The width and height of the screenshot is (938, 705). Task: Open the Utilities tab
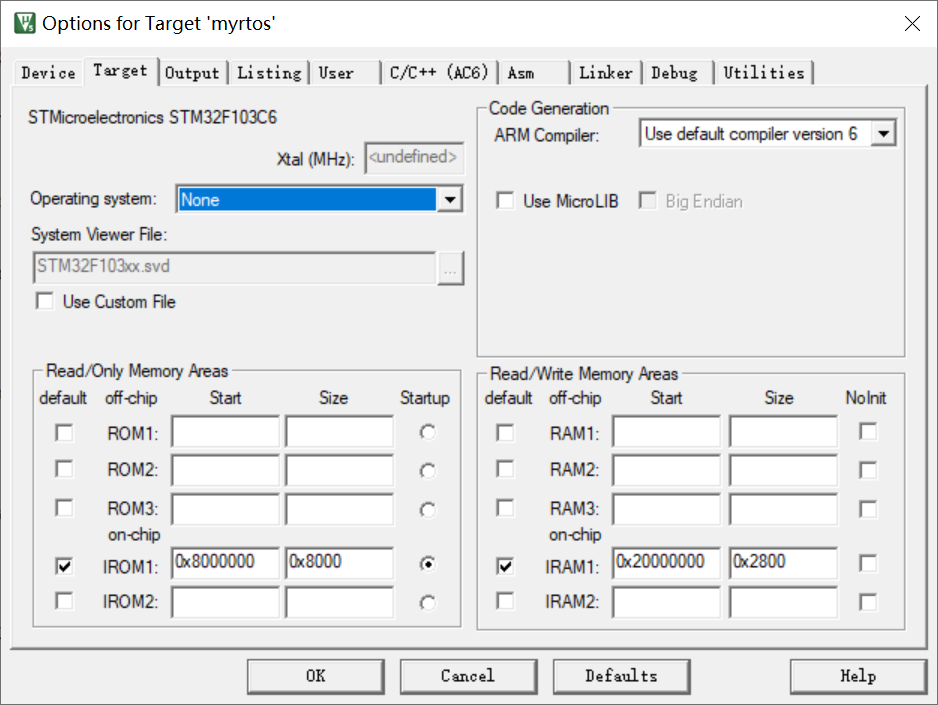point(764,73)
